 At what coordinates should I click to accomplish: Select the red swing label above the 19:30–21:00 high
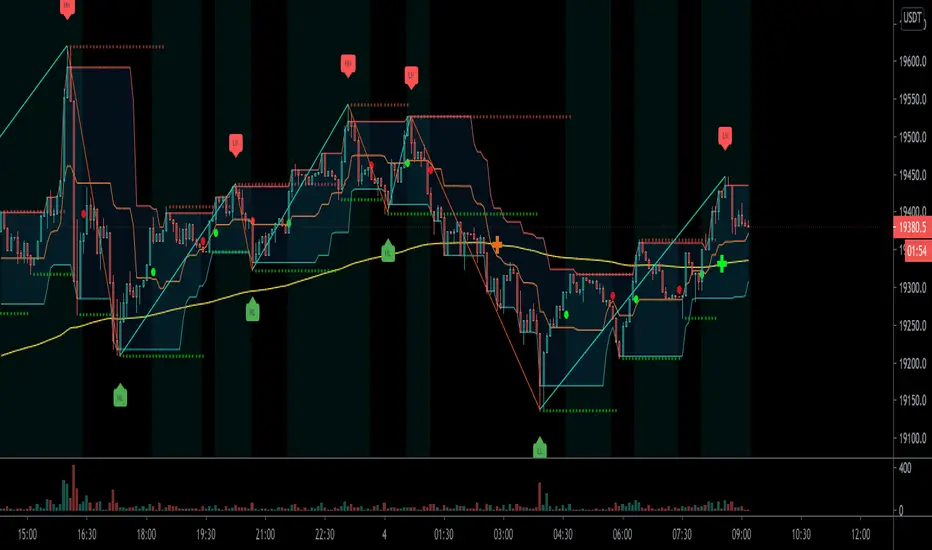235,145
